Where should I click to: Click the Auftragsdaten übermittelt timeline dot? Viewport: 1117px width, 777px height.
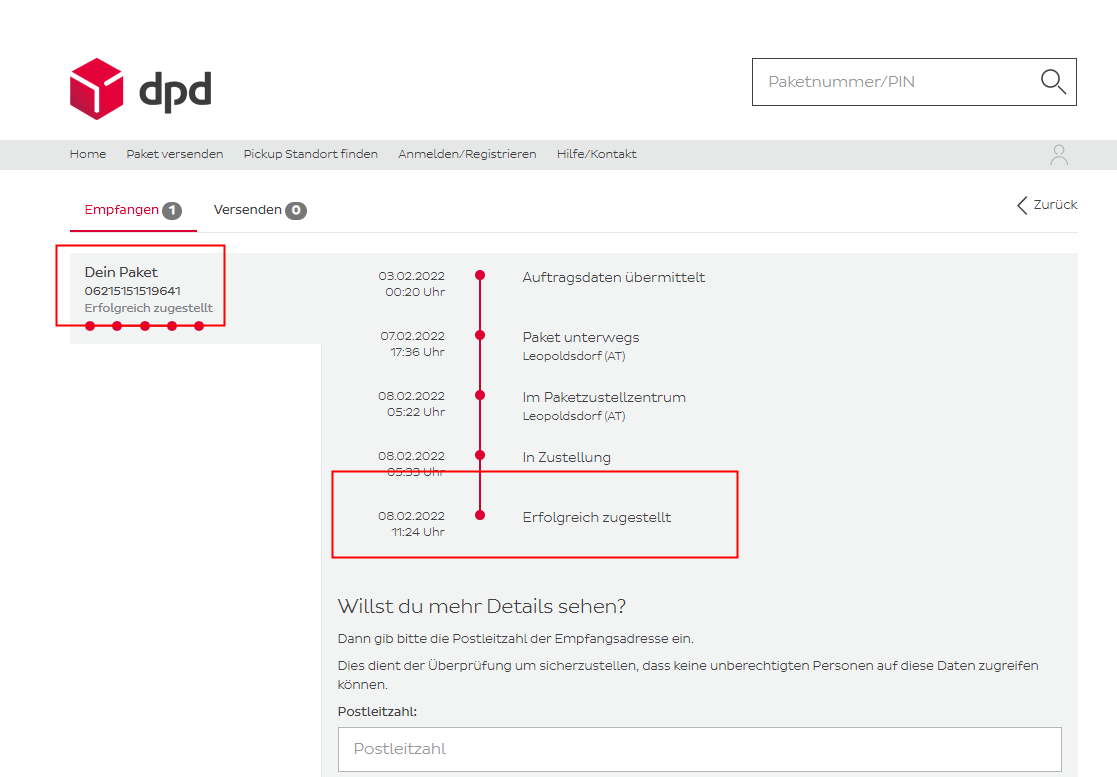coord(480,275)
